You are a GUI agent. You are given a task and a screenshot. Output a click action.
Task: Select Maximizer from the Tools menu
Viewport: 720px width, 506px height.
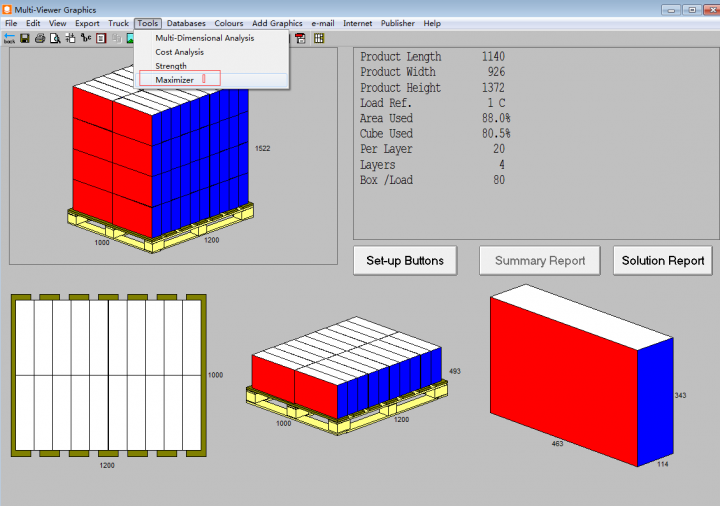point(175,80)
